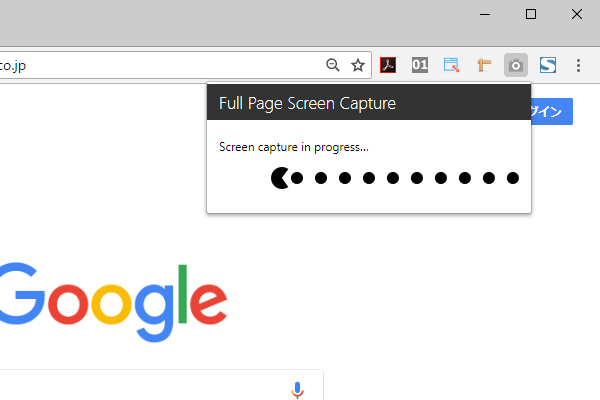Click the Pac-Man progress indicator
Viewport: 600px width, 400px height.
[280, 178]
